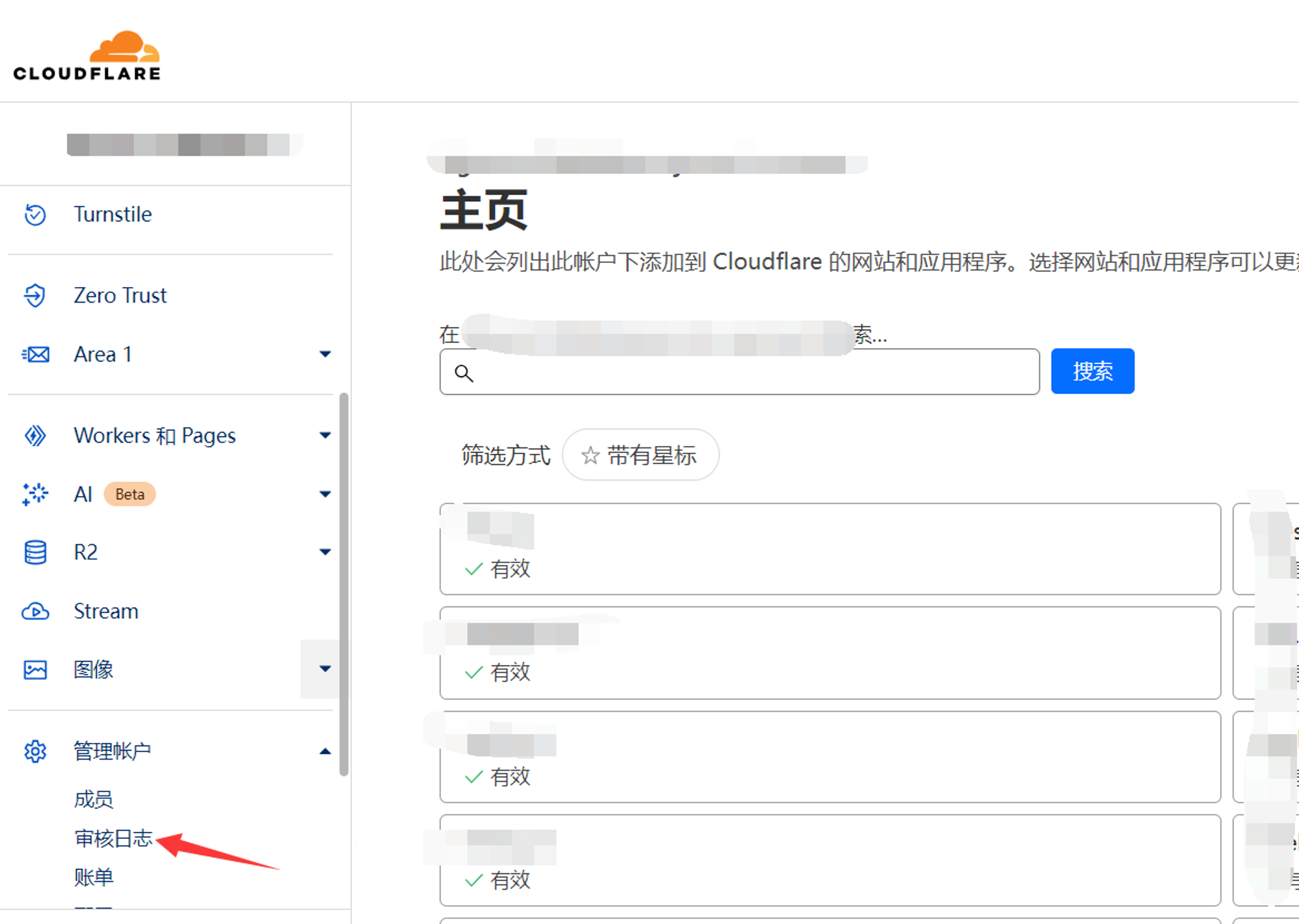The image size is (1299, 924).
Task: Click the Cloudflare logo
Action: [87, 56]
